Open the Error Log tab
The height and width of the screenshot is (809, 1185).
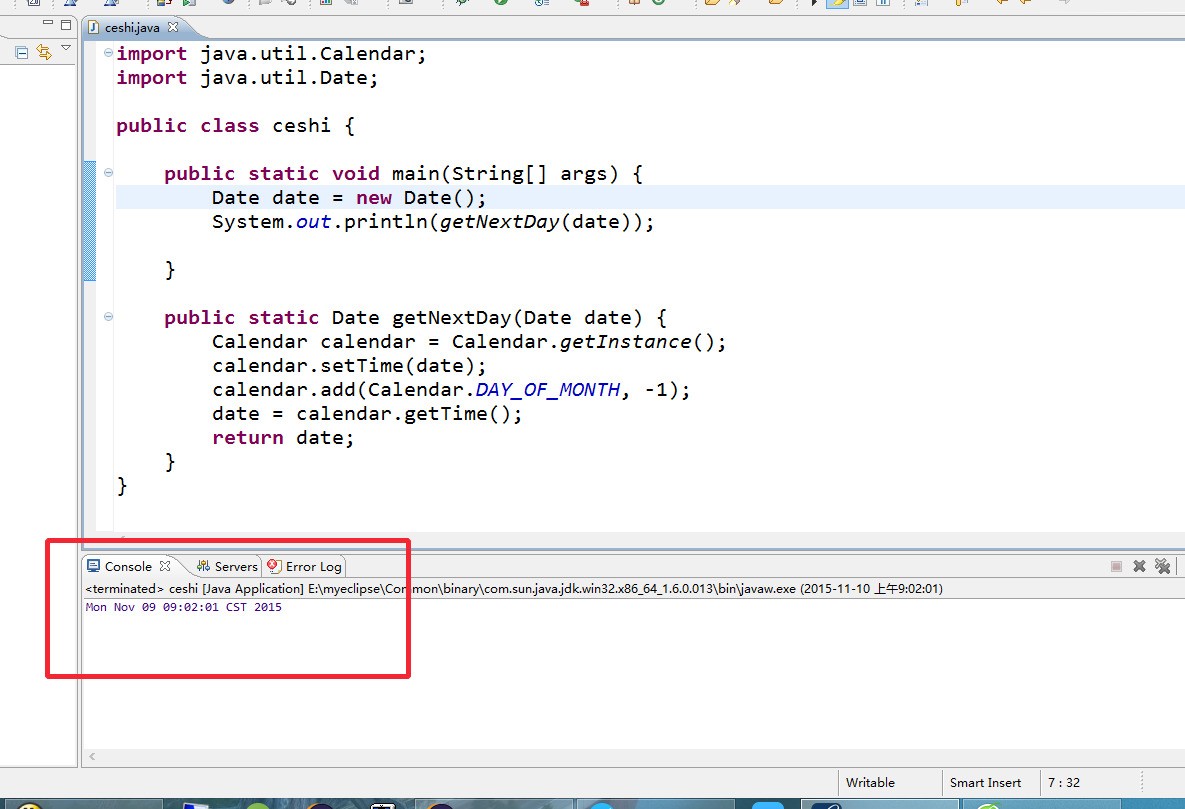tap(305, 566)
